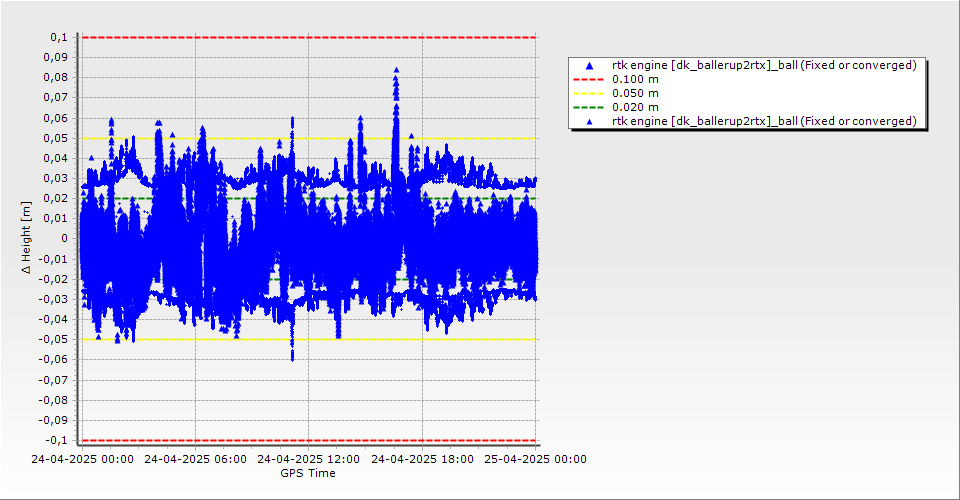Click the 24-04-2025 12:00 time label
This screenshot has height=500, width=960.
coord(309,459)
